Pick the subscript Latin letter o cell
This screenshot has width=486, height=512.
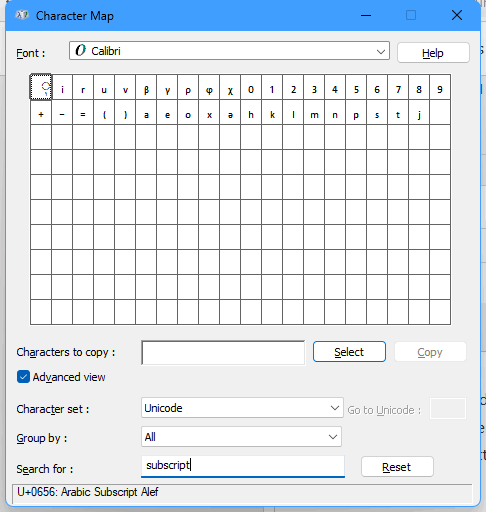pyautogui.click(x=188, y=112)
